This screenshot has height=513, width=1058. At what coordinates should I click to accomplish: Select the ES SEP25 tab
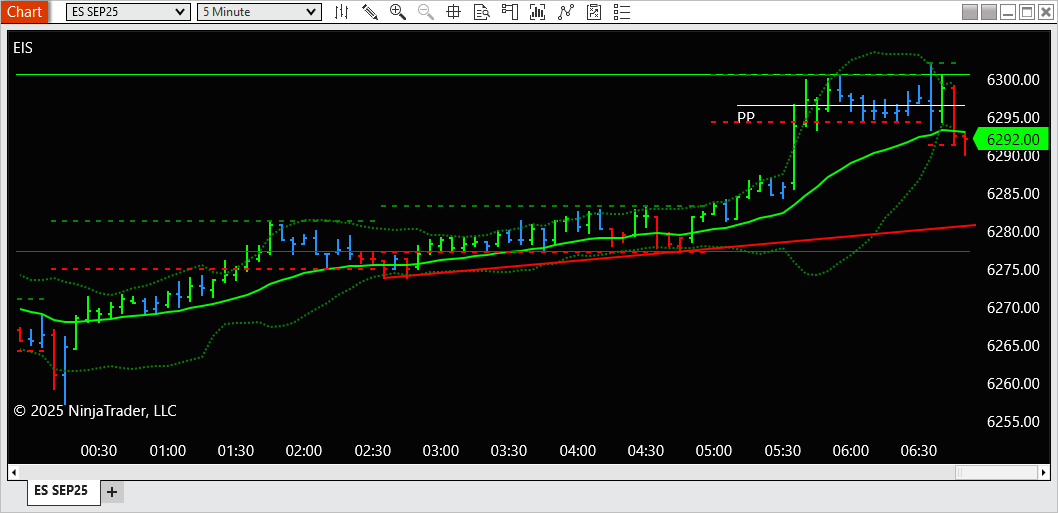[64, 491]
